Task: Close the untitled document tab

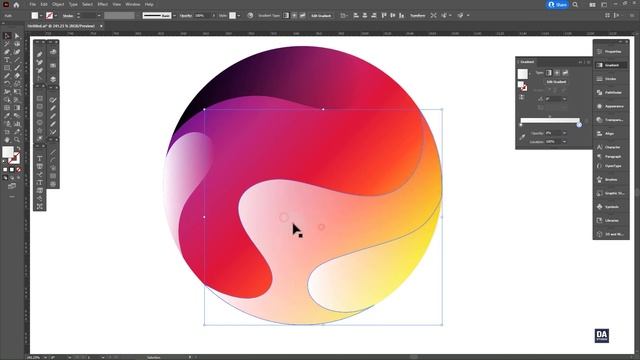Action: tap(101, 26)
